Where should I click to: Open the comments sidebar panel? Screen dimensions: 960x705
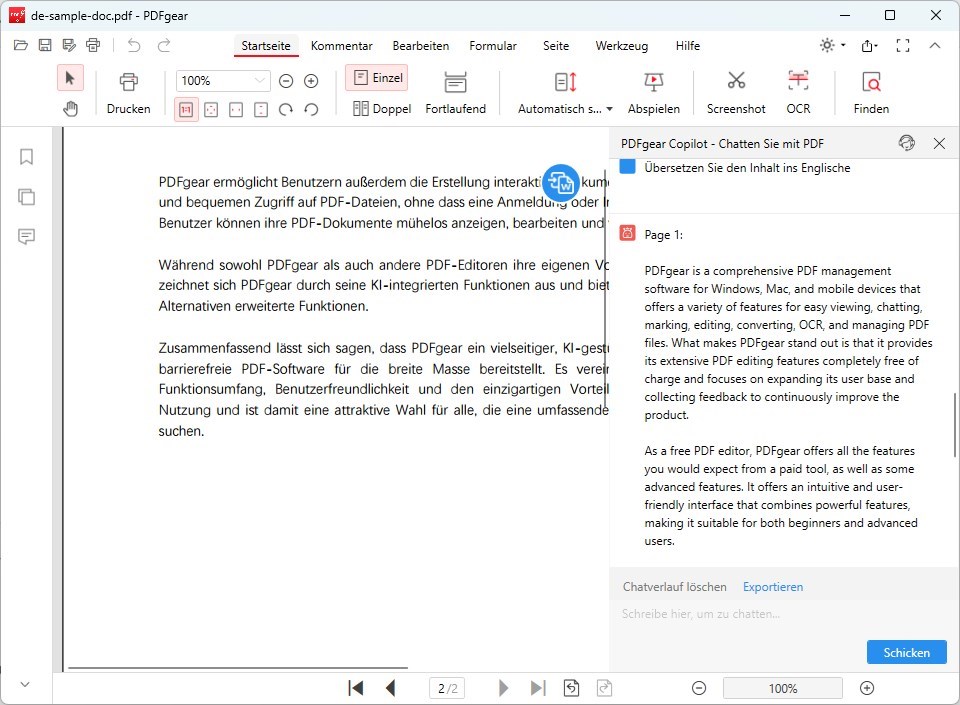tap(26, 236)
